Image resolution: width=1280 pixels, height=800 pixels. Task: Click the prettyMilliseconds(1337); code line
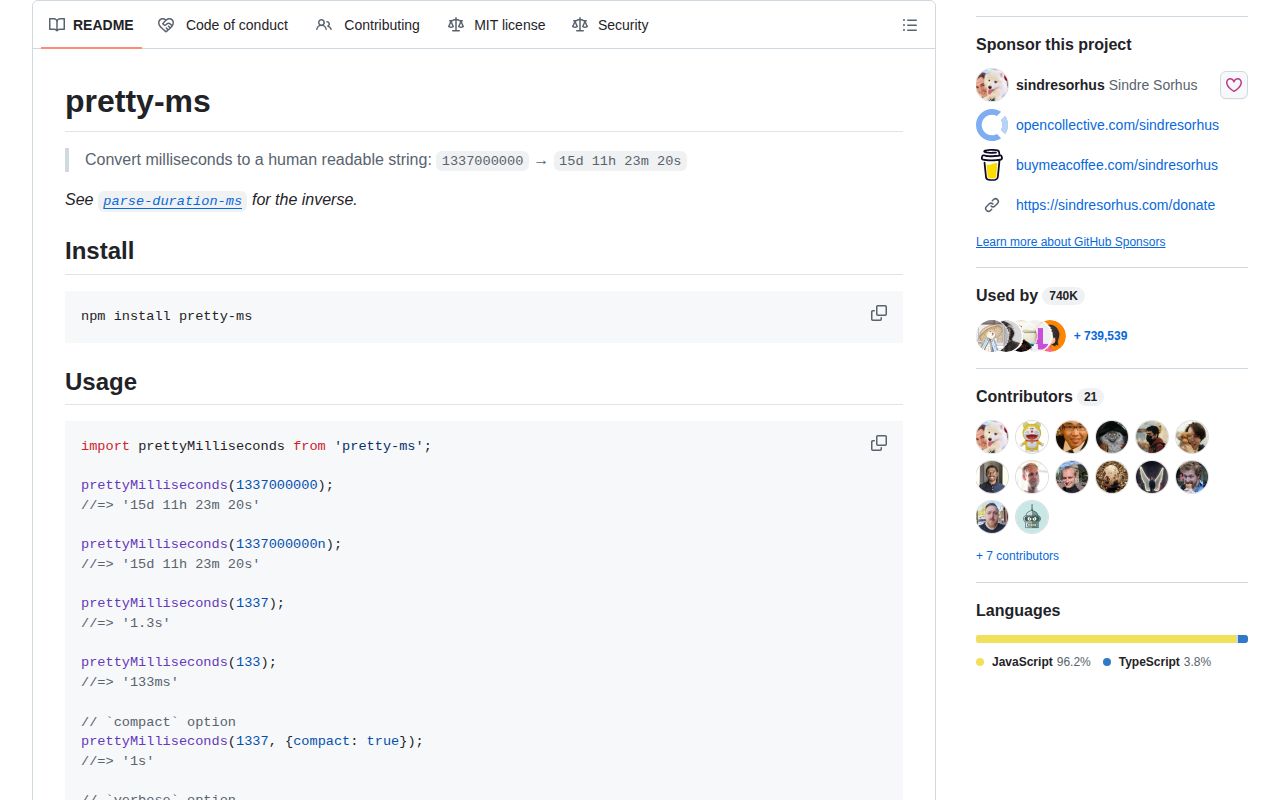(x=183, y=603)
